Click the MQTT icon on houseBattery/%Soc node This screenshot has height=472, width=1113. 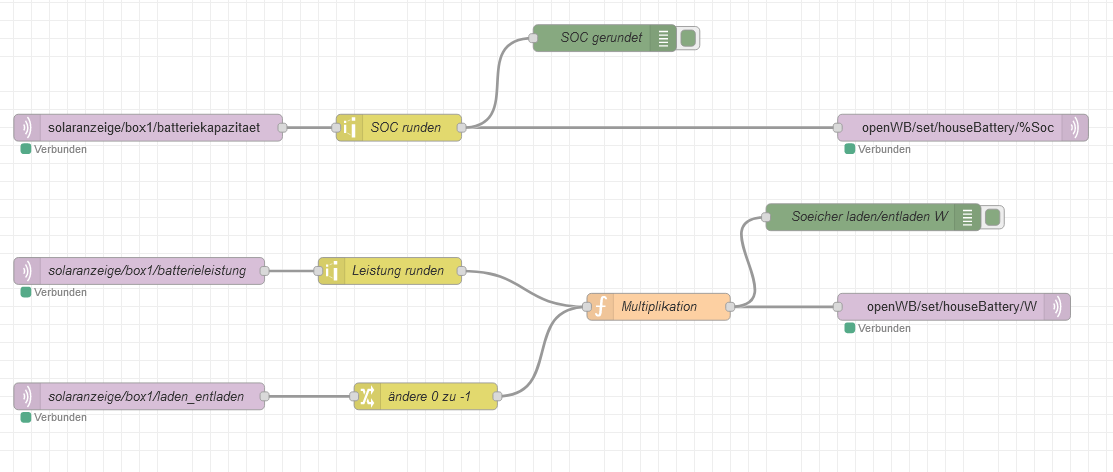[1075, 128]
